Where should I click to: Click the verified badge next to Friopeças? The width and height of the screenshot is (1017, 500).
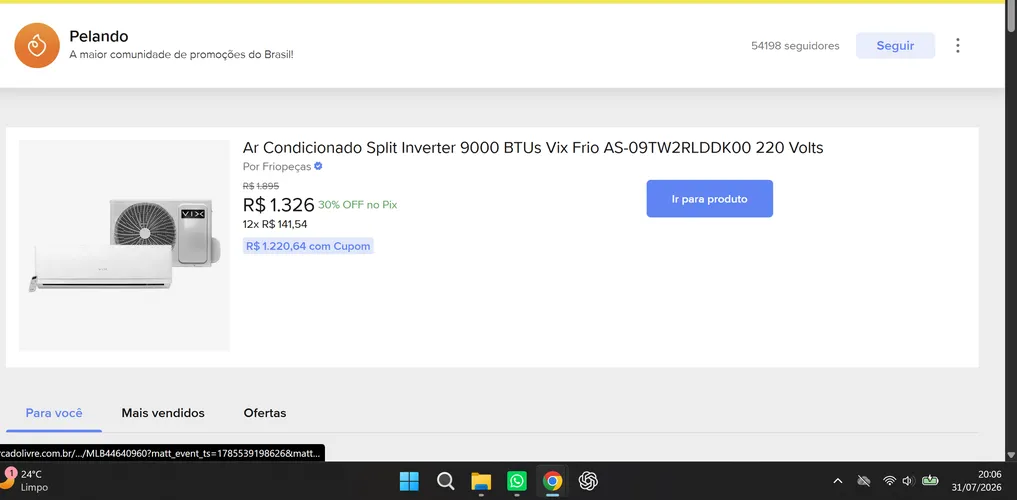click(x=318, y=166)
